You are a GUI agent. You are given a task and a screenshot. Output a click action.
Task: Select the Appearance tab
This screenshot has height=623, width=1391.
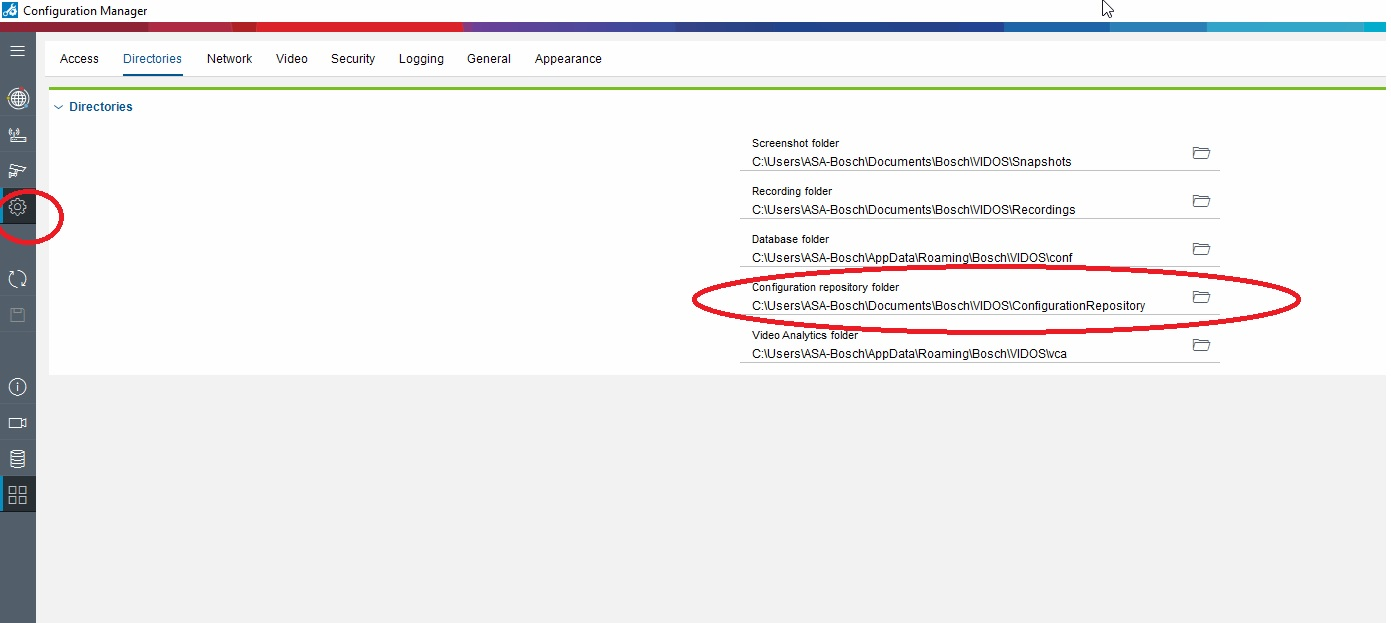tap(568, 59)
